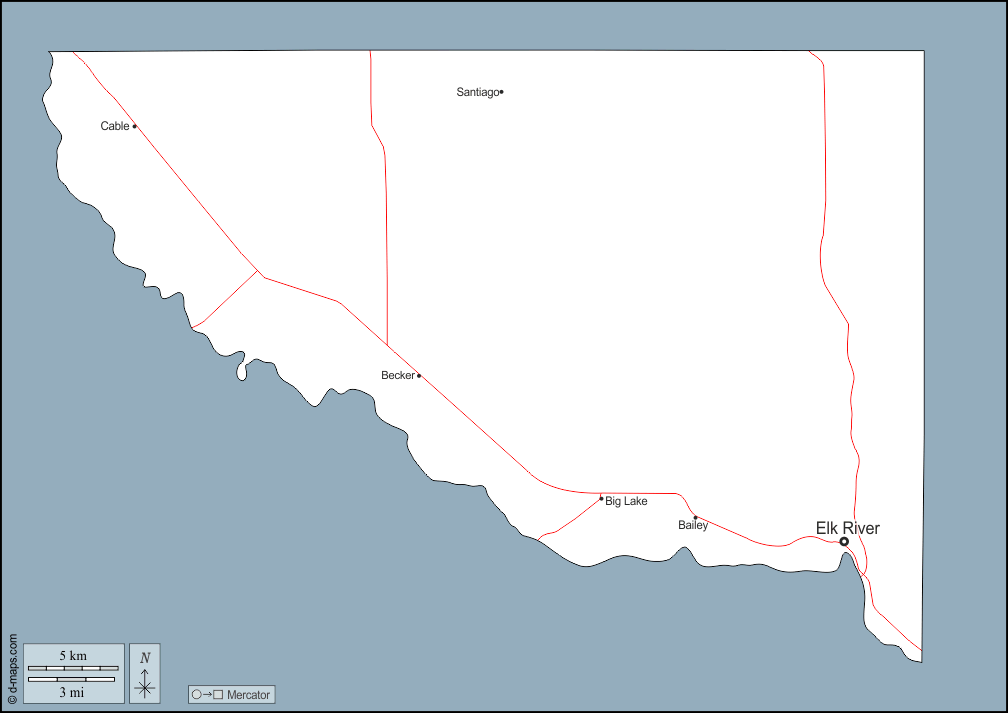Click the Santiago dot marker
Image resolution: width=1008 pixels, height=713 pixels.
tap(501, 92)
